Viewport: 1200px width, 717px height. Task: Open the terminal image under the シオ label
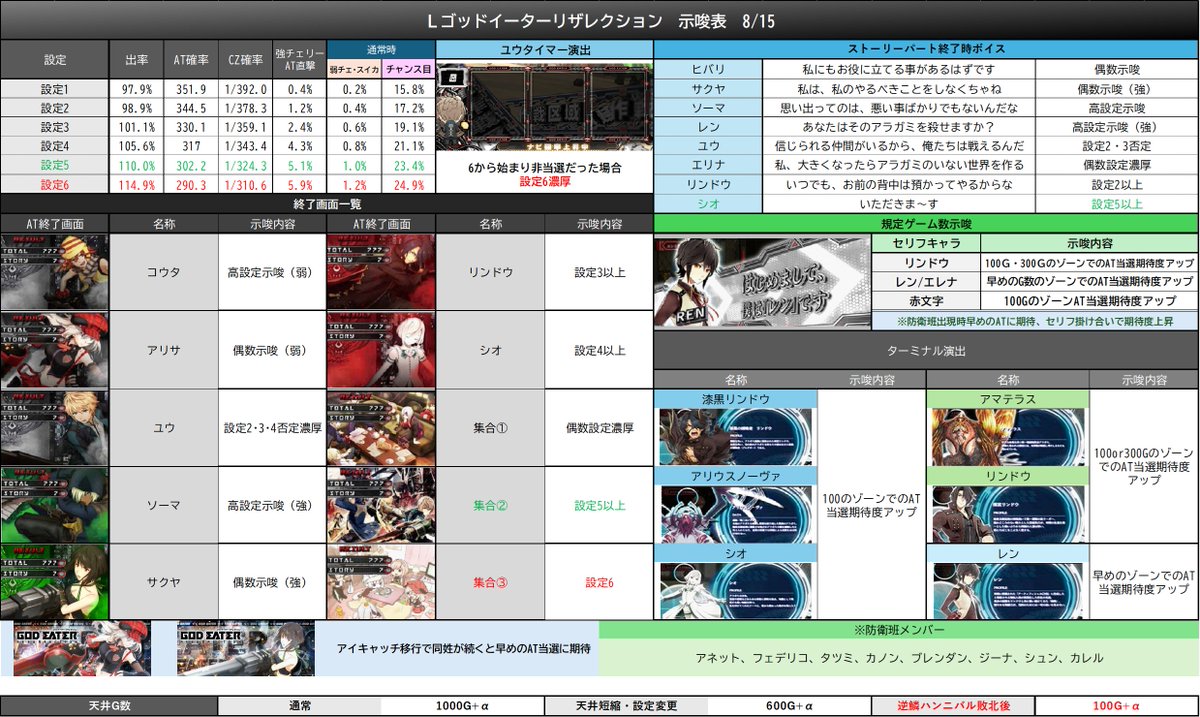point(736,592)
